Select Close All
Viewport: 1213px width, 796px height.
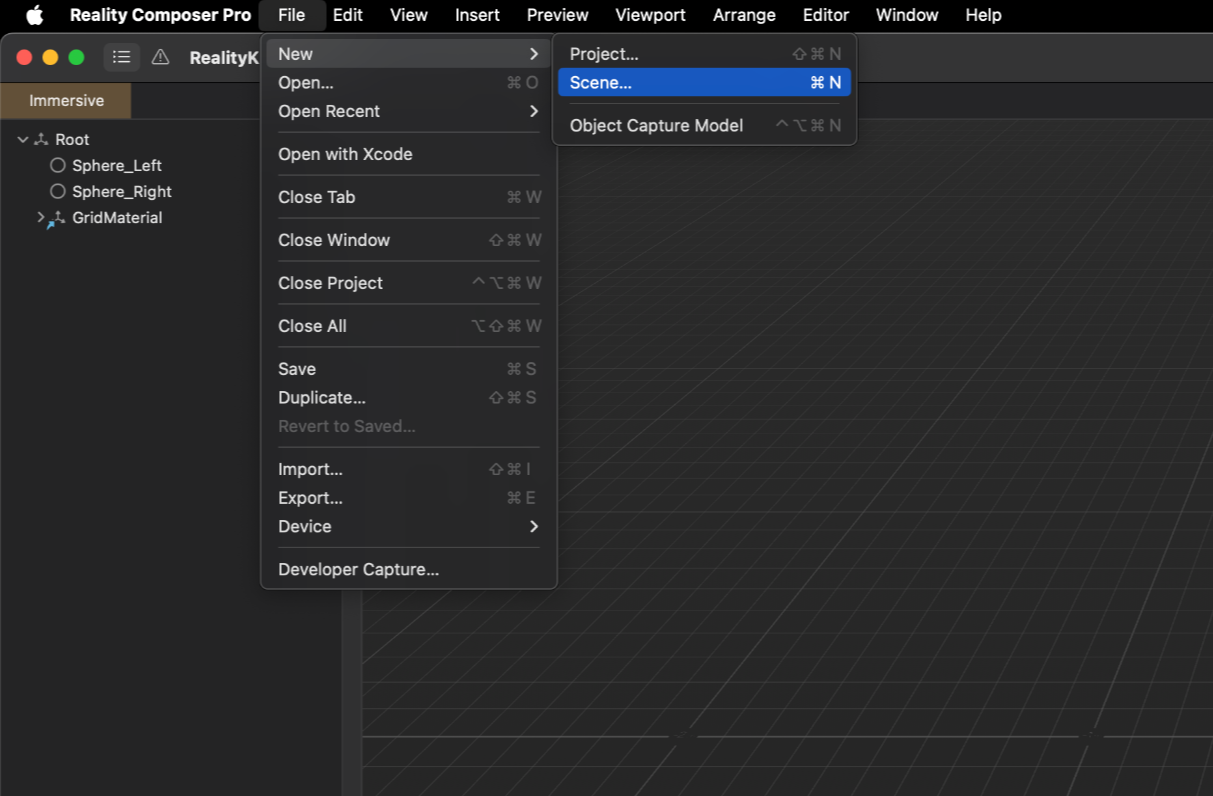coord(409,326)
